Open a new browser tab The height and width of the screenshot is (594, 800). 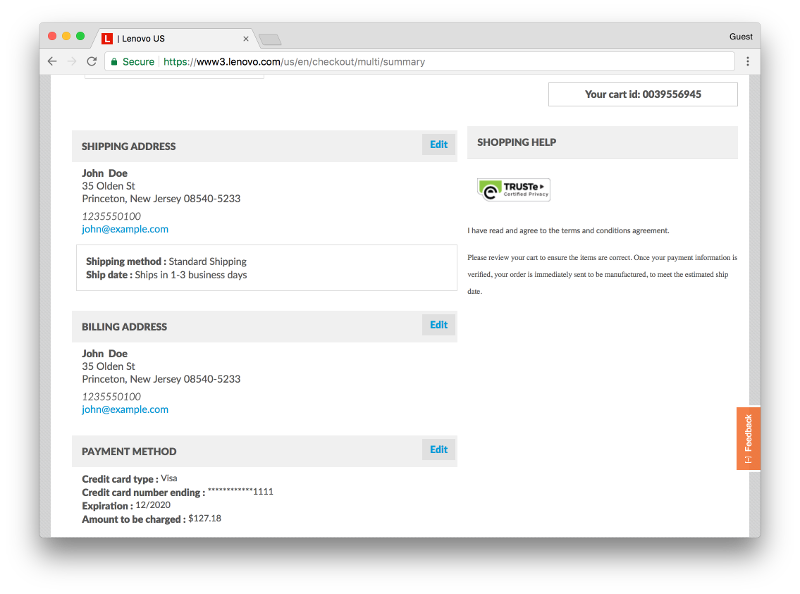point(270,39)
